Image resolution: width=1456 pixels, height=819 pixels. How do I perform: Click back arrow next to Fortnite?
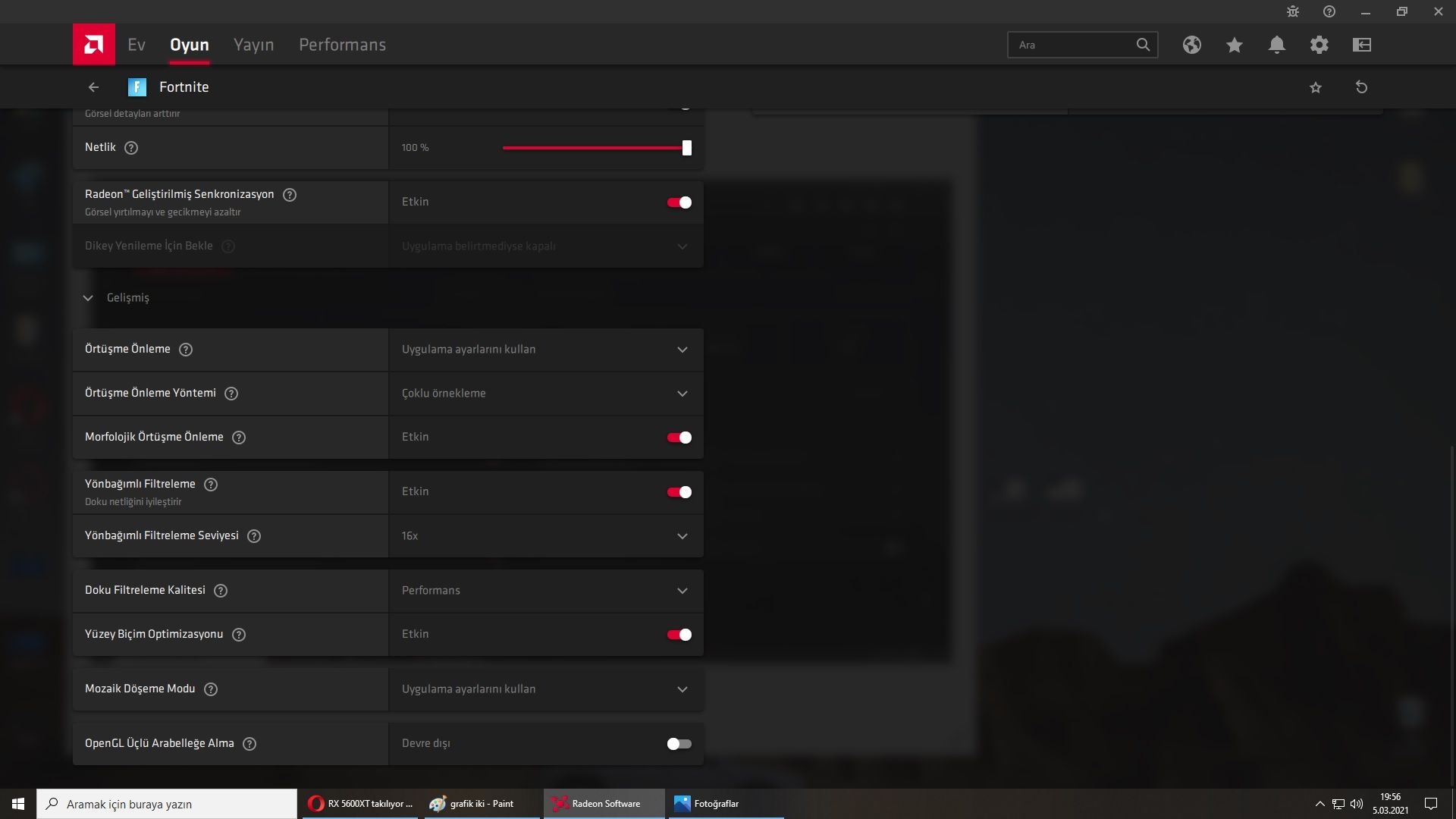93,87
